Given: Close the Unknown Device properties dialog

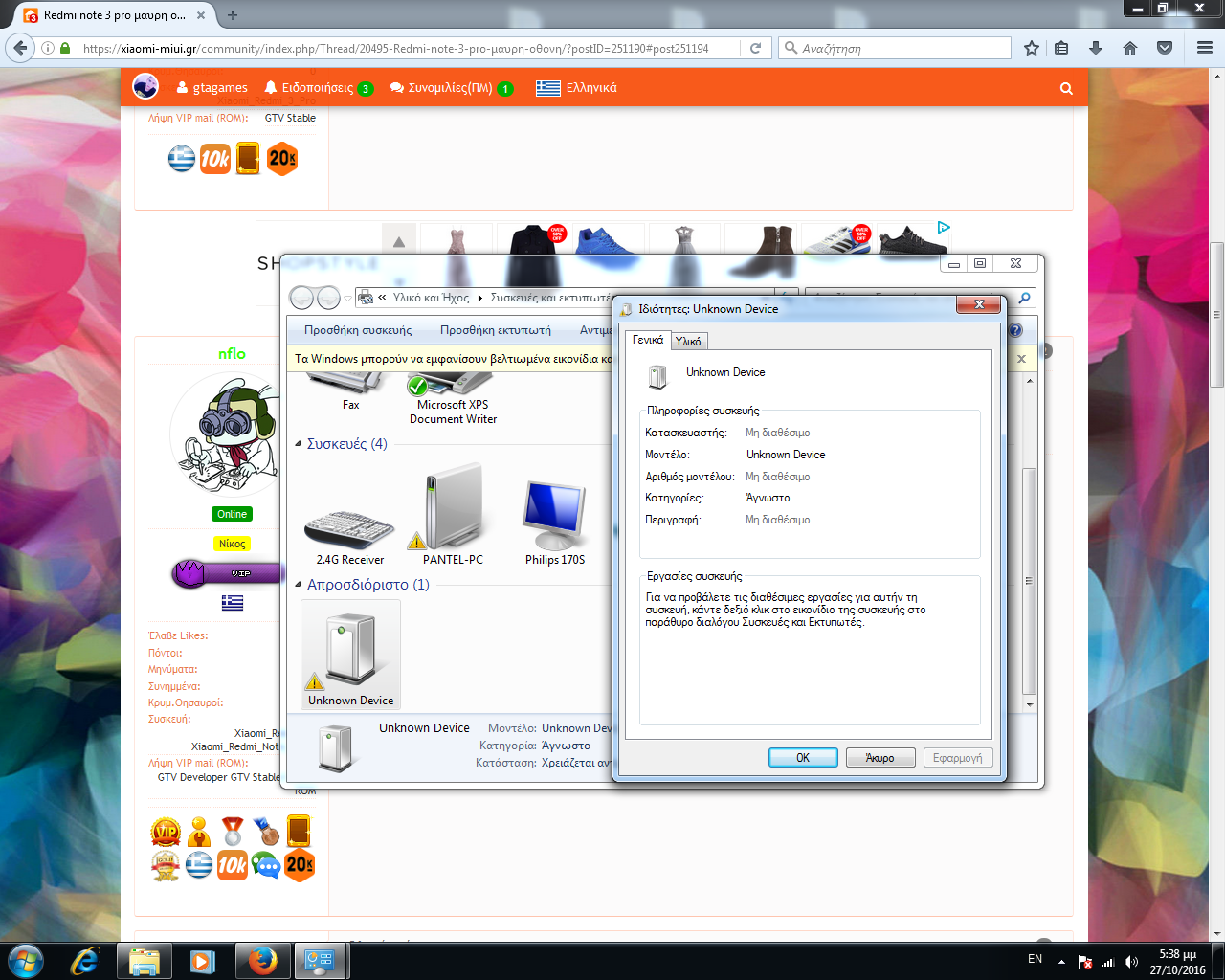Looking at the screenshot, I should click(979, 304).
